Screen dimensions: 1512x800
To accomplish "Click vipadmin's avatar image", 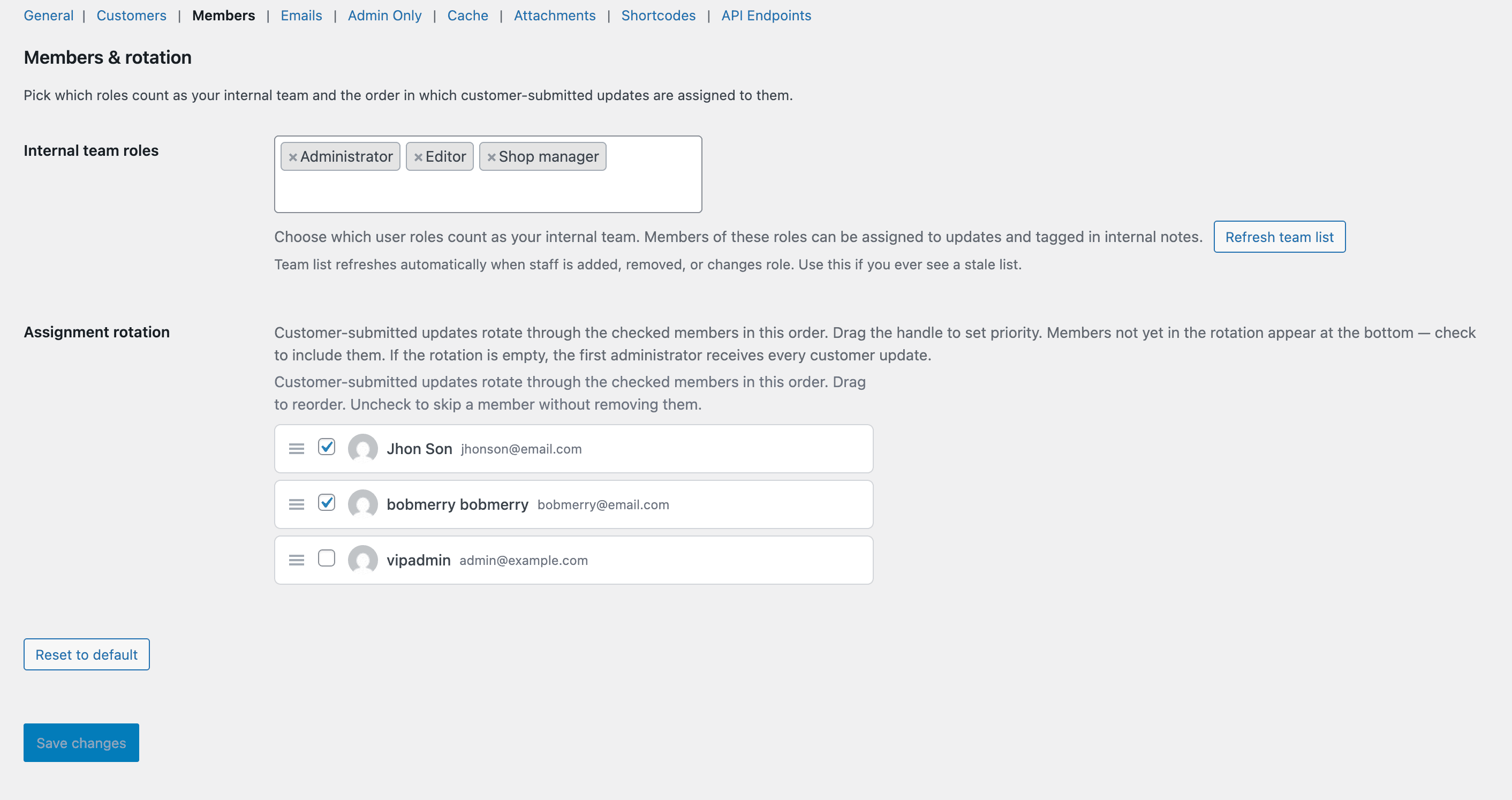I will [x=362, y=561].
